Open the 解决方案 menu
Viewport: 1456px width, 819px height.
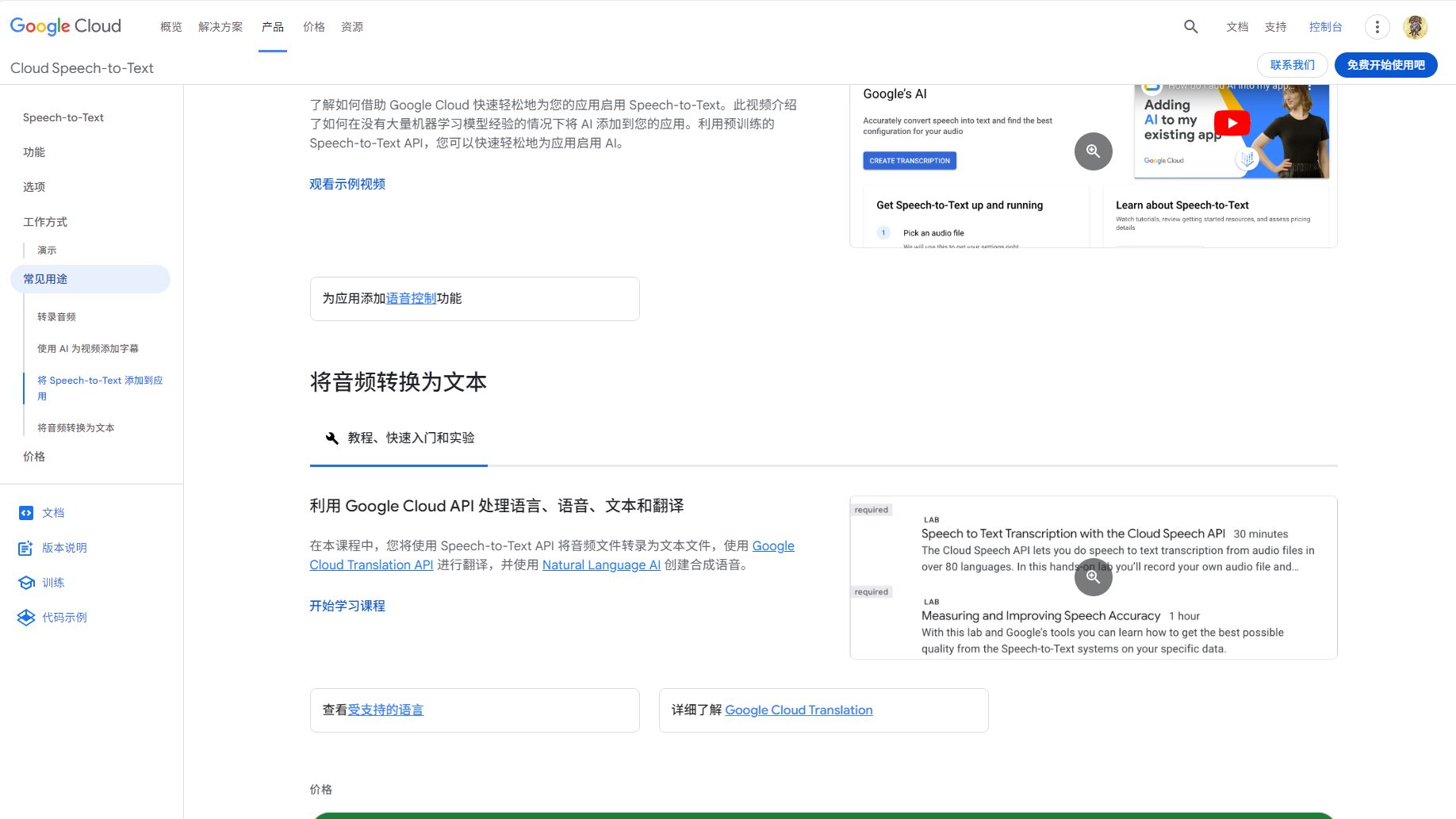pyautogui.click(x=220, y=26)
